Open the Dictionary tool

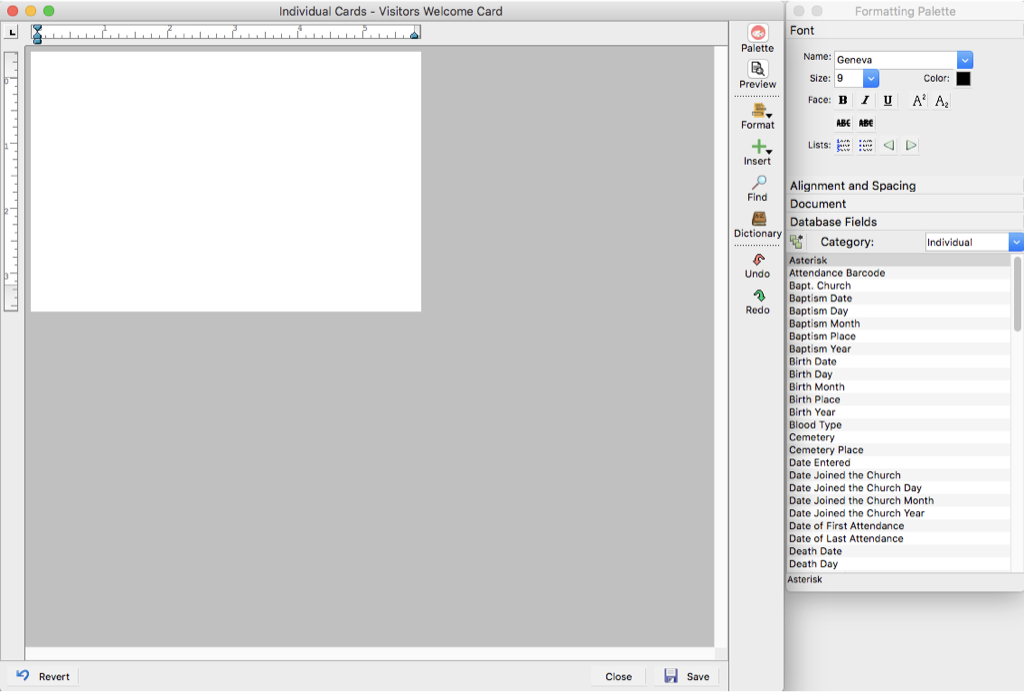[758, 219]
